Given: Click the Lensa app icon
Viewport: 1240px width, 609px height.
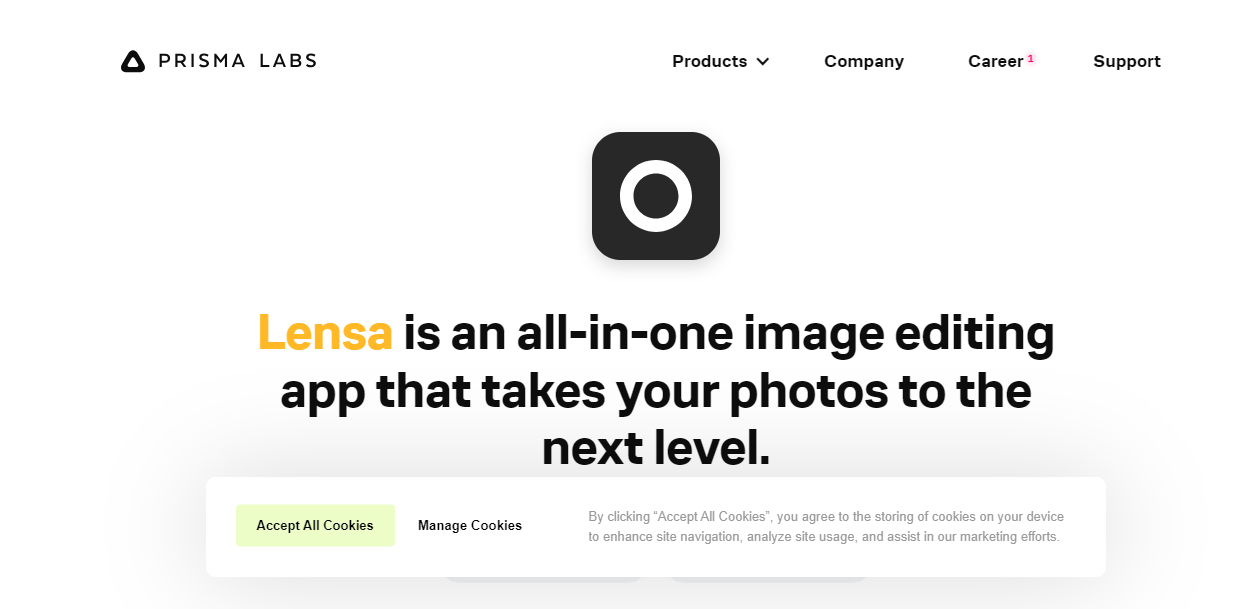Looking at the screenshot, I should click(x=656, y=196).
